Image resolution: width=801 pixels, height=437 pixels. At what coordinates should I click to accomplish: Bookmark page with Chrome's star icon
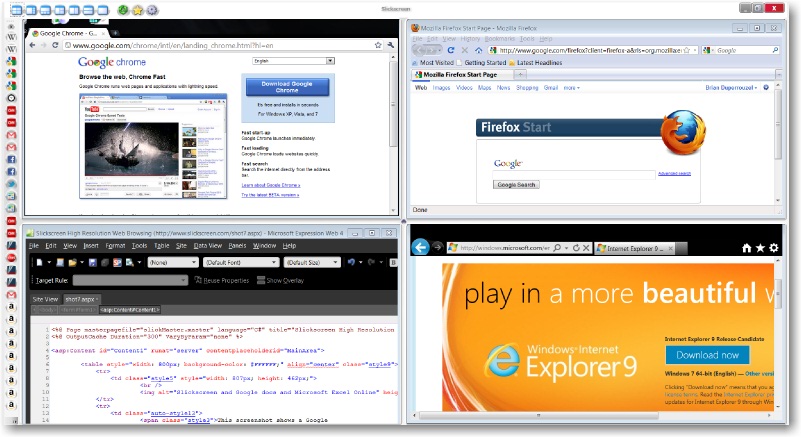378,45
